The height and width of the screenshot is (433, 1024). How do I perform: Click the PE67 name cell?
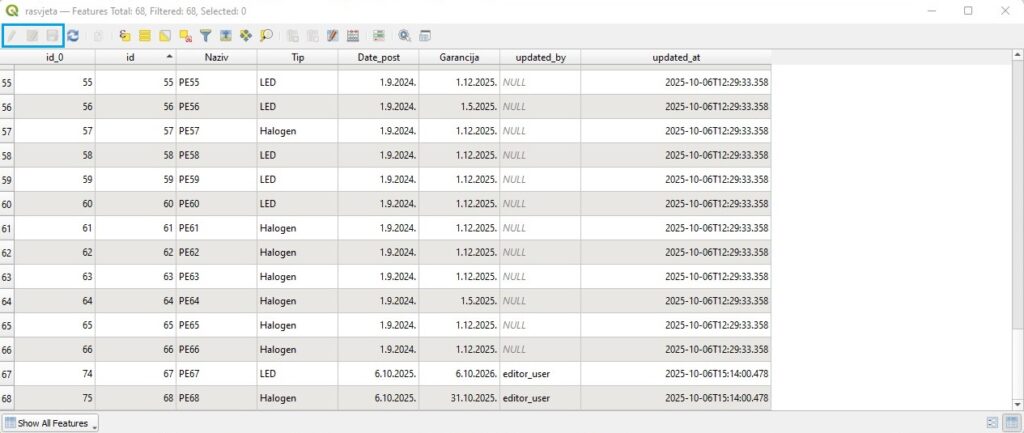pos(217,374)
